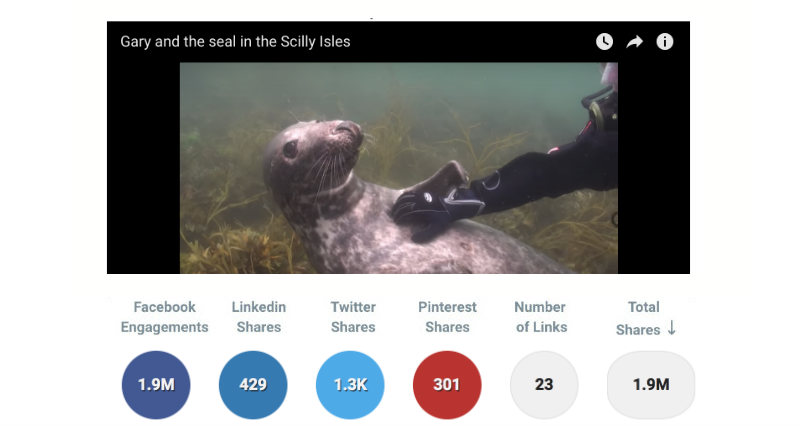Click the red Pinterest 301 shares circle
This screenshot has height=427, width=800.
[447, 385]
